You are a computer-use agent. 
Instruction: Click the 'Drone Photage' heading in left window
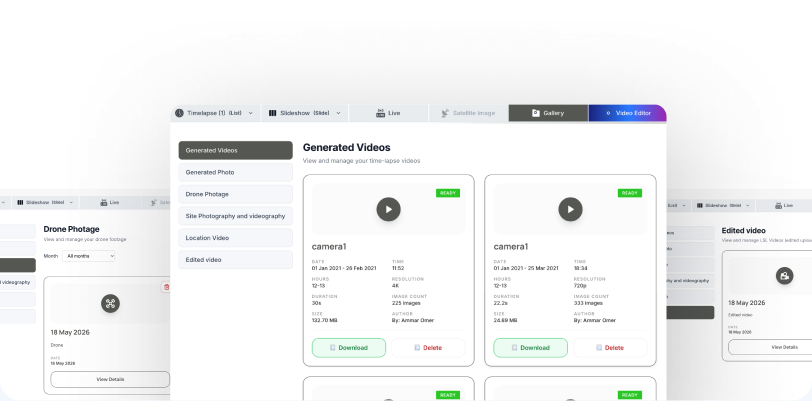pyautogui.click(x=71, y=229)
